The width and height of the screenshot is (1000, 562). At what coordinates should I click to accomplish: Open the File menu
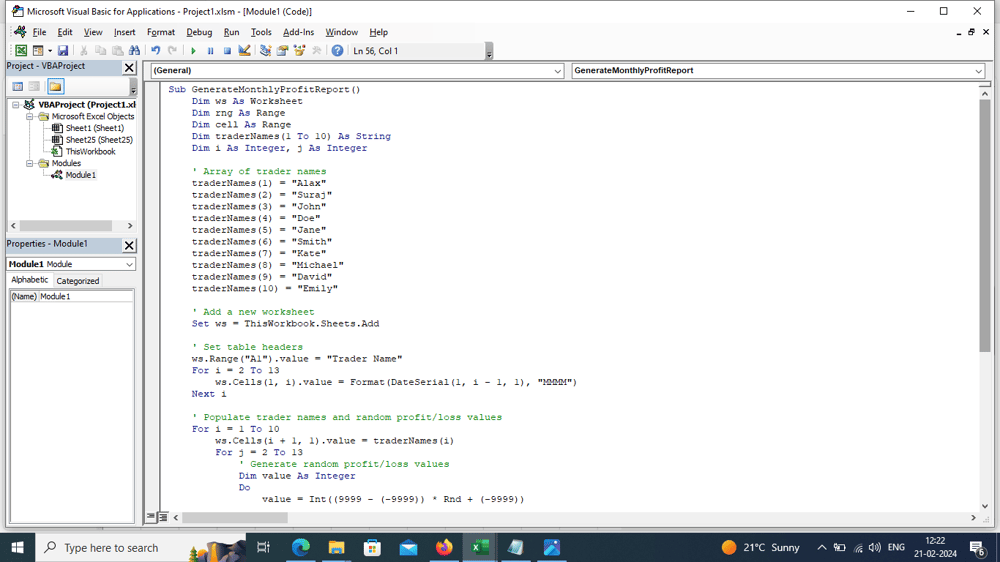[40, 32]
